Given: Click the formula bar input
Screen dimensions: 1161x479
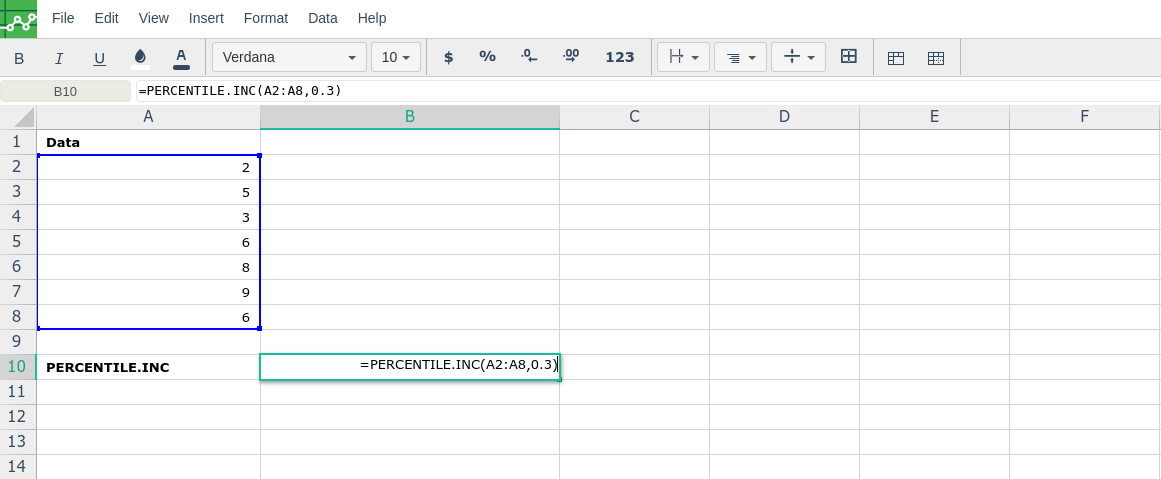Looking at the screenshot, I should pyautogui.click(x=640, y=91).
